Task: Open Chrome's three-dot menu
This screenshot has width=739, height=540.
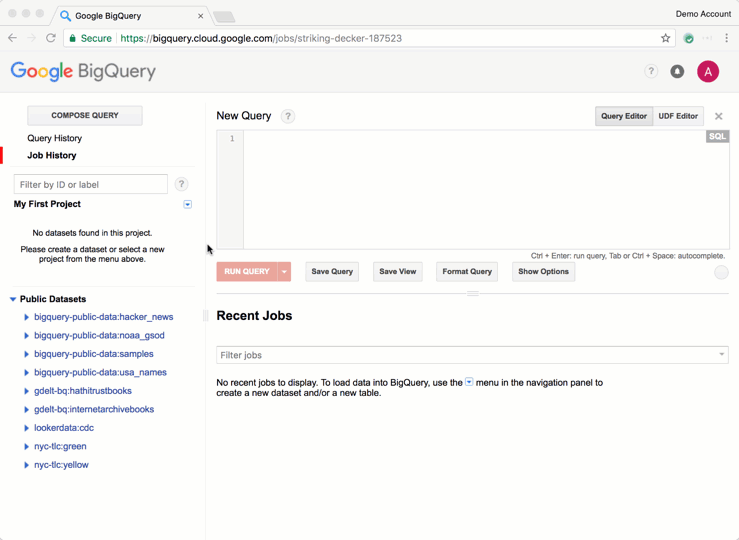Action: (726, 38)
